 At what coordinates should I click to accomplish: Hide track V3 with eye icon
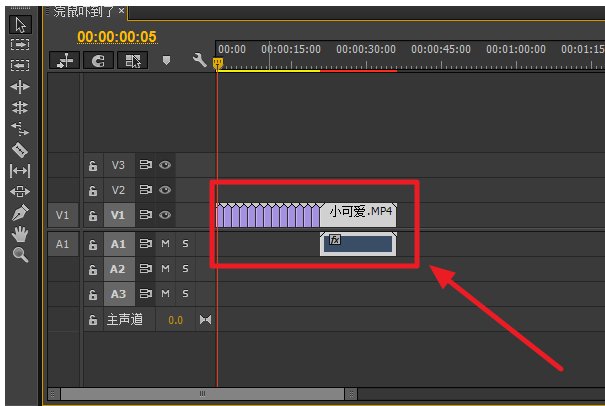[165, 165]
